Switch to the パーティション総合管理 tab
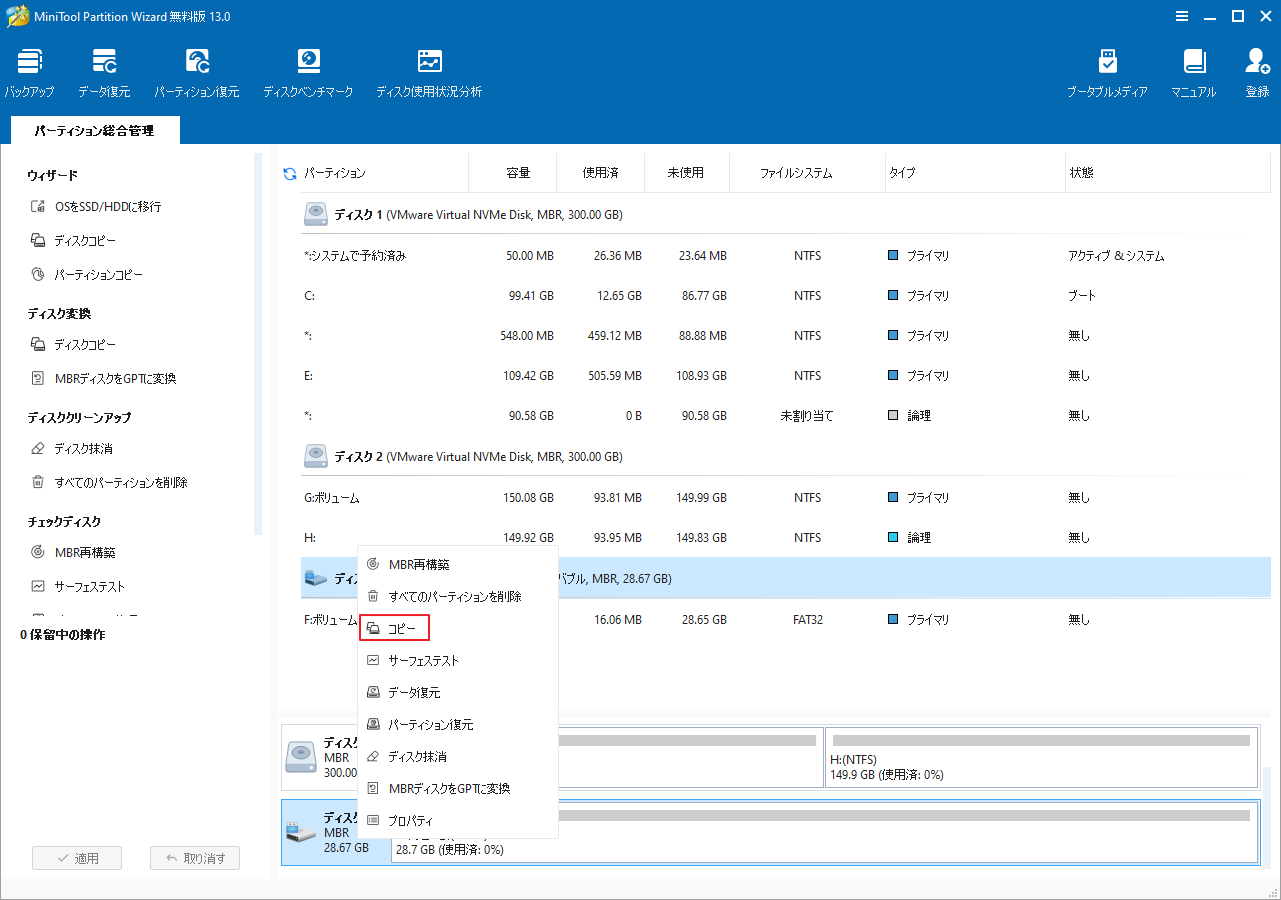The width and height of the screenshot is (1281, 900). point(94,130)
